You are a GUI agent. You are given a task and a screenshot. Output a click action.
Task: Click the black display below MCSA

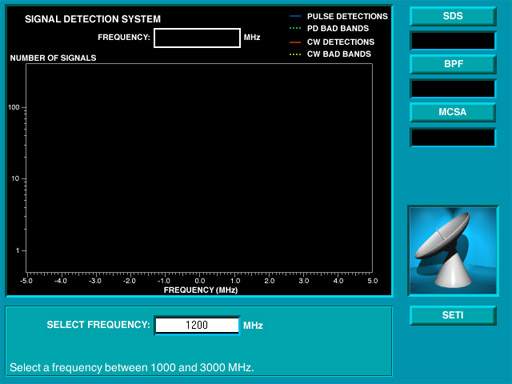[453, 137]
